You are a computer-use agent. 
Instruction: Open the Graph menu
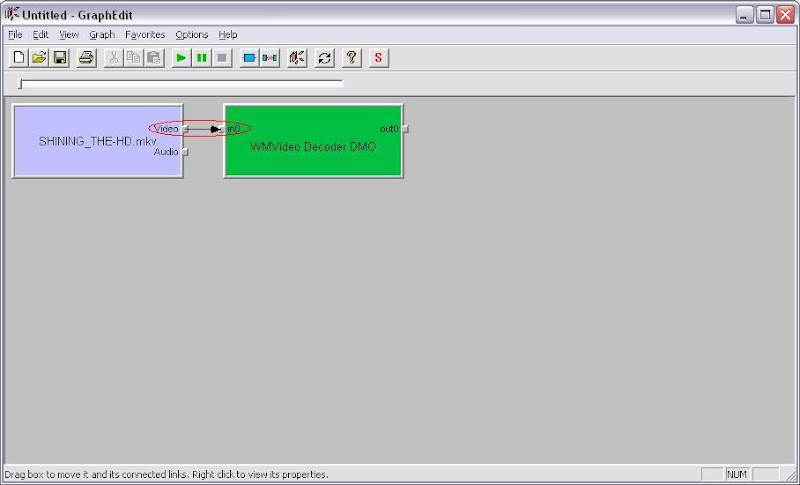102,35
